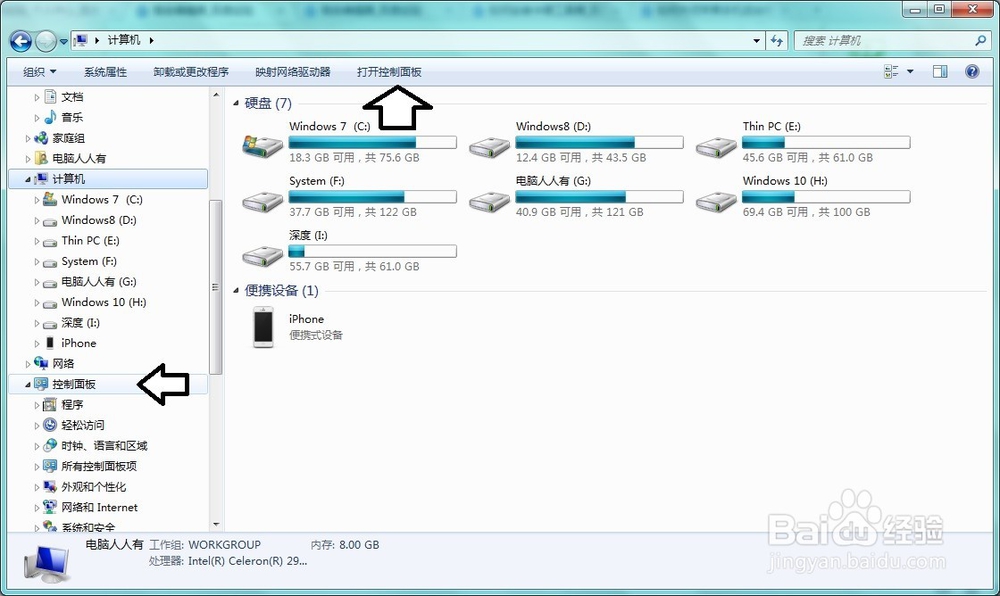Screen dimensions: 1000x596
Task: Click the Windows 7 (C:) capacity bar
Action: (372, 142)
